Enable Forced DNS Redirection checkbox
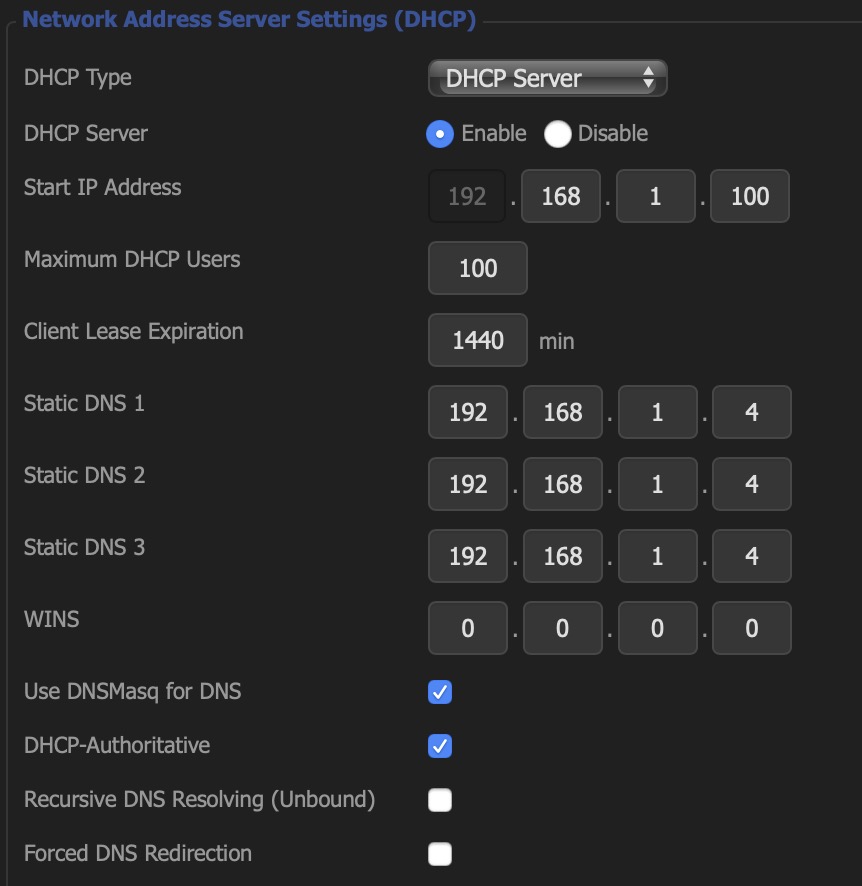Image resolution: width=862 pixels, height=886 pixels. (x=440, y=854)
